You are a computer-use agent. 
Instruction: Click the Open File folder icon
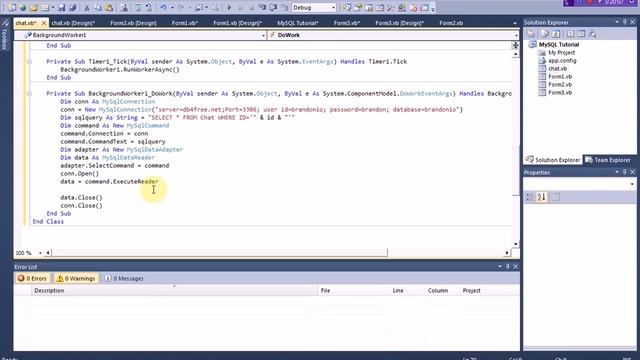point(34,8)
